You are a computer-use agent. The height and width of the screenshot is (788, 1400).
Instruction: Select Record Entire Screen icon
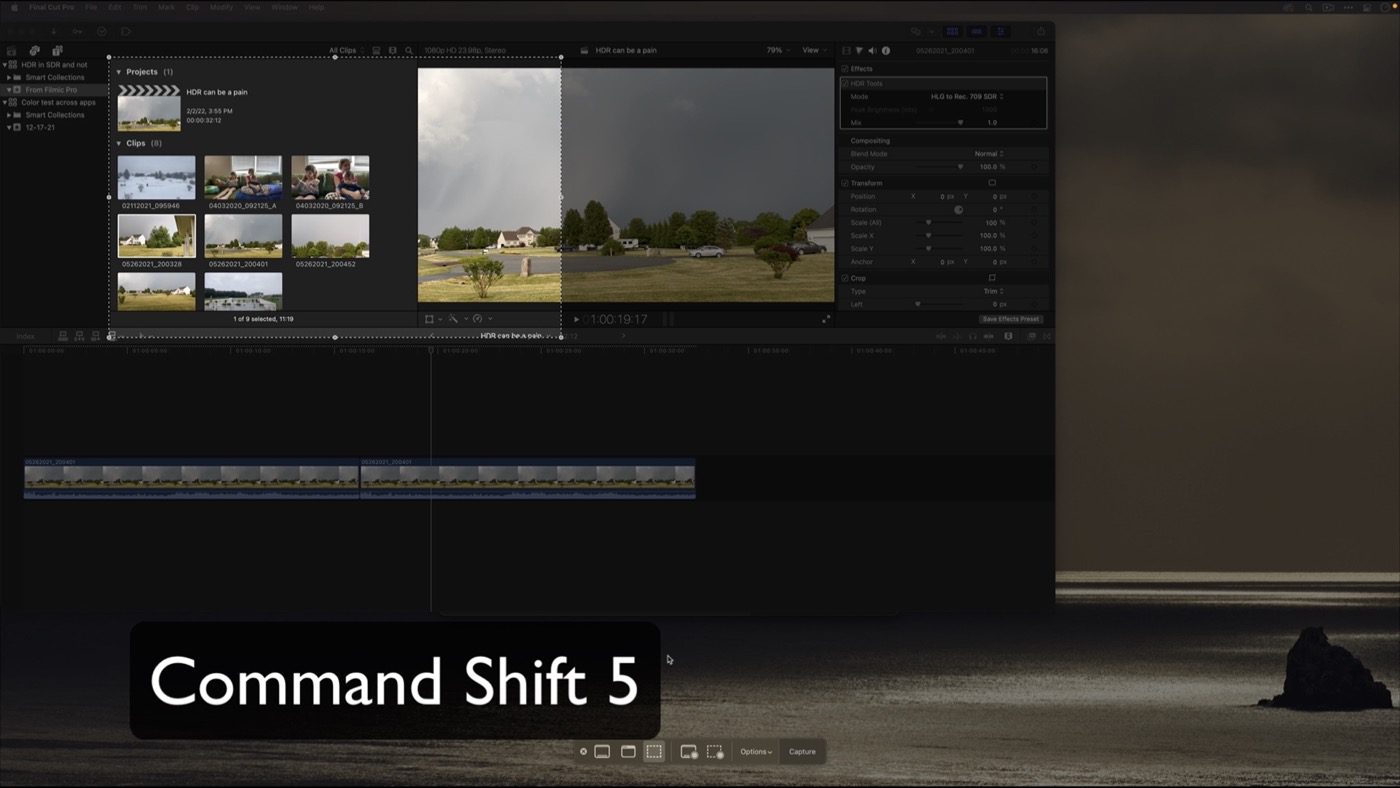coord(688,752)
